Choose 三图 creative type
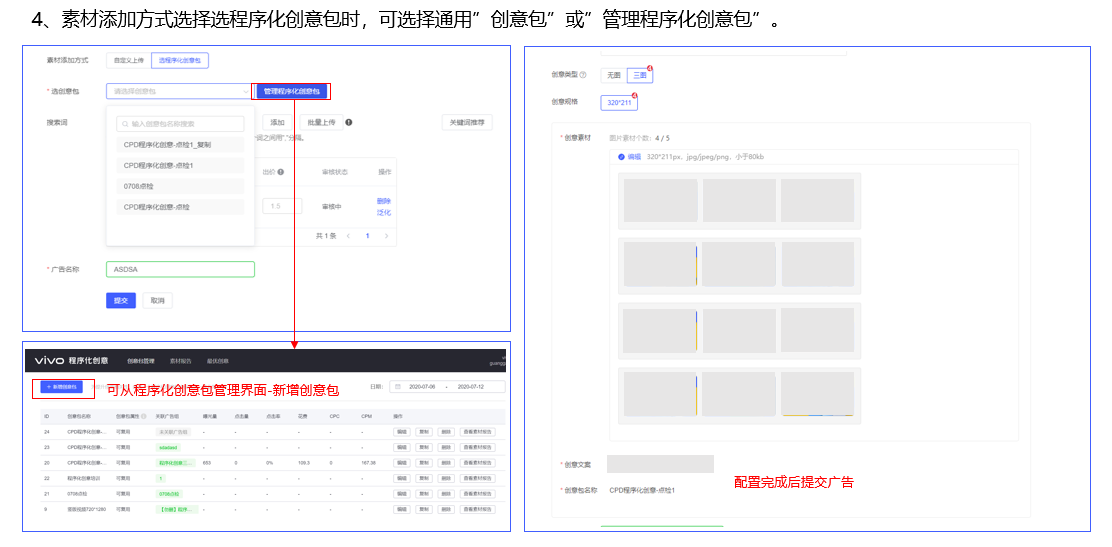This screenshot has width=1112, height=547. click(640, 75)
